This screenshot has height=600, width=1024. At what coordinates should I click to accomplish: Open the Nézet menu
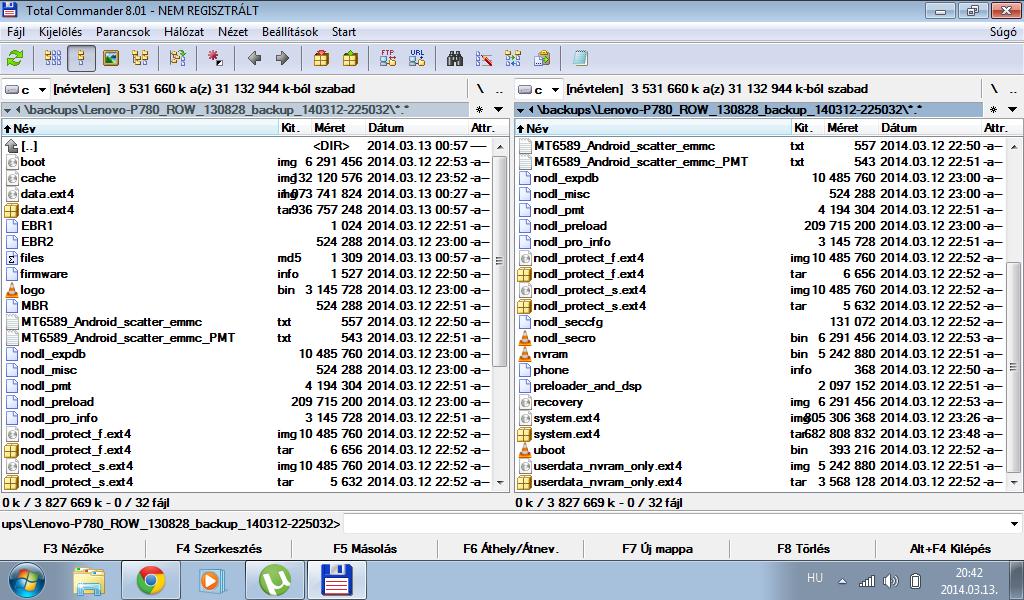click(x=233, y=32)
